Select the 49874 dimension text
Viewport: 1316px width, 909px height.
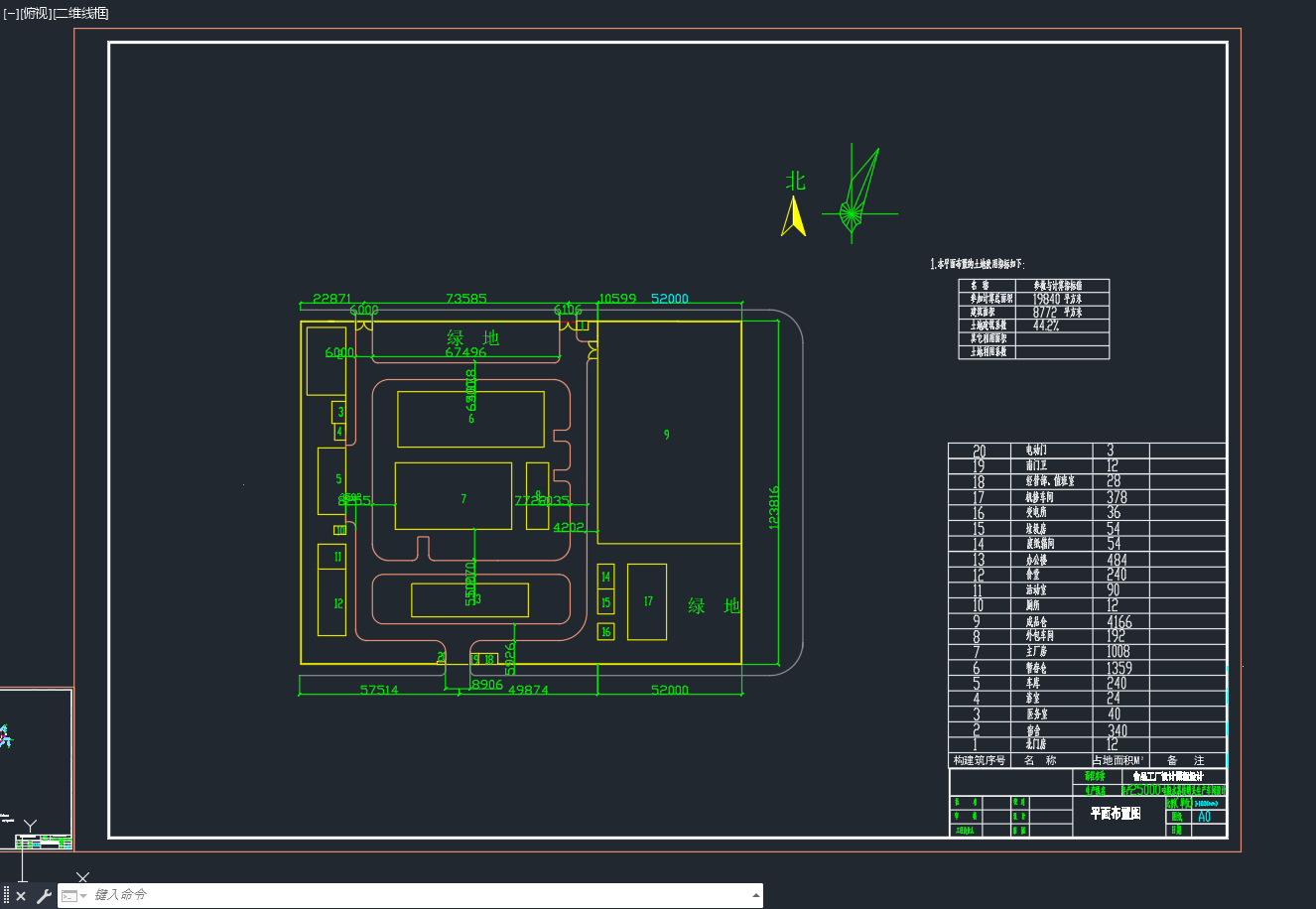[x=528, y=690]
